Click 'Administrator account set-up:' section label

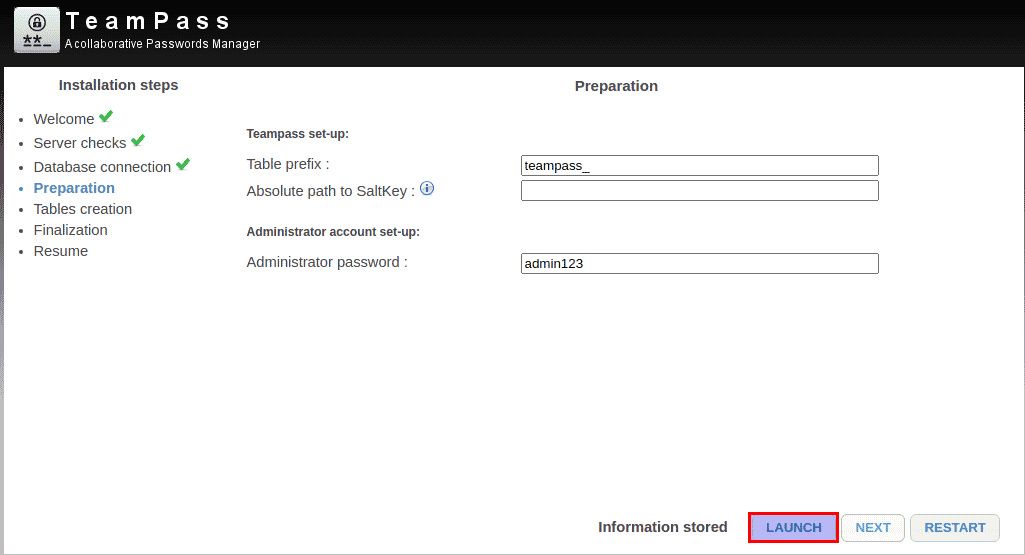[x=333, y=231]
